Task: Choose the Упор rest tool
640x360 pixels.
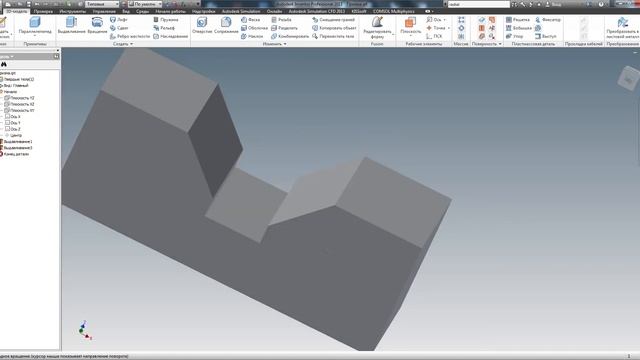Action: pos(514,36)
